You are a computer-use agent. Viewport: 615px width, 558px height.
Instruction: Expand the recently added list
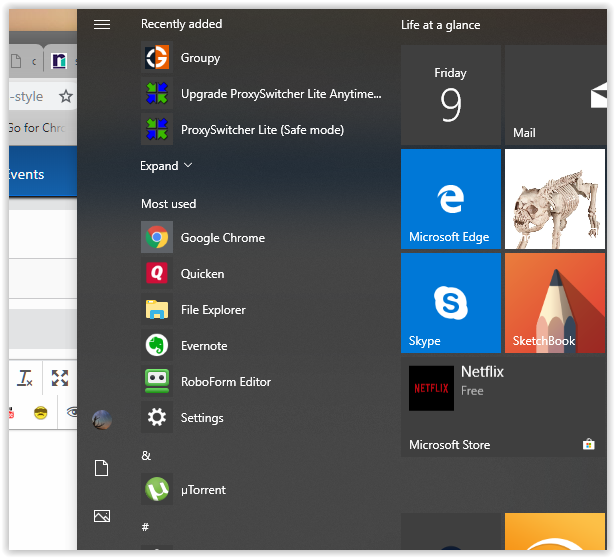click(x=166, y=166)
